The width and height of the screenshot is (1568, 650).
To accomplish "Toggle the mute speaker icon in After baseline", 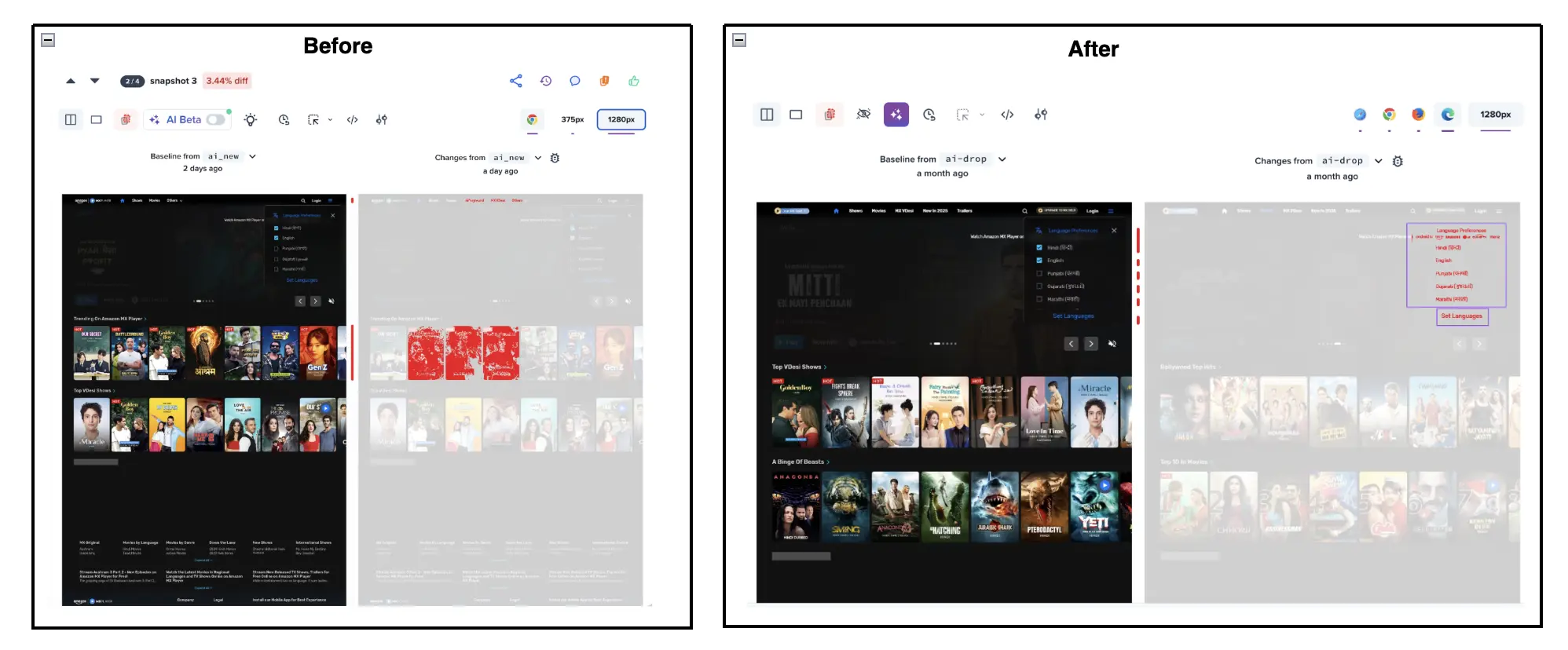I will 1112,344.
